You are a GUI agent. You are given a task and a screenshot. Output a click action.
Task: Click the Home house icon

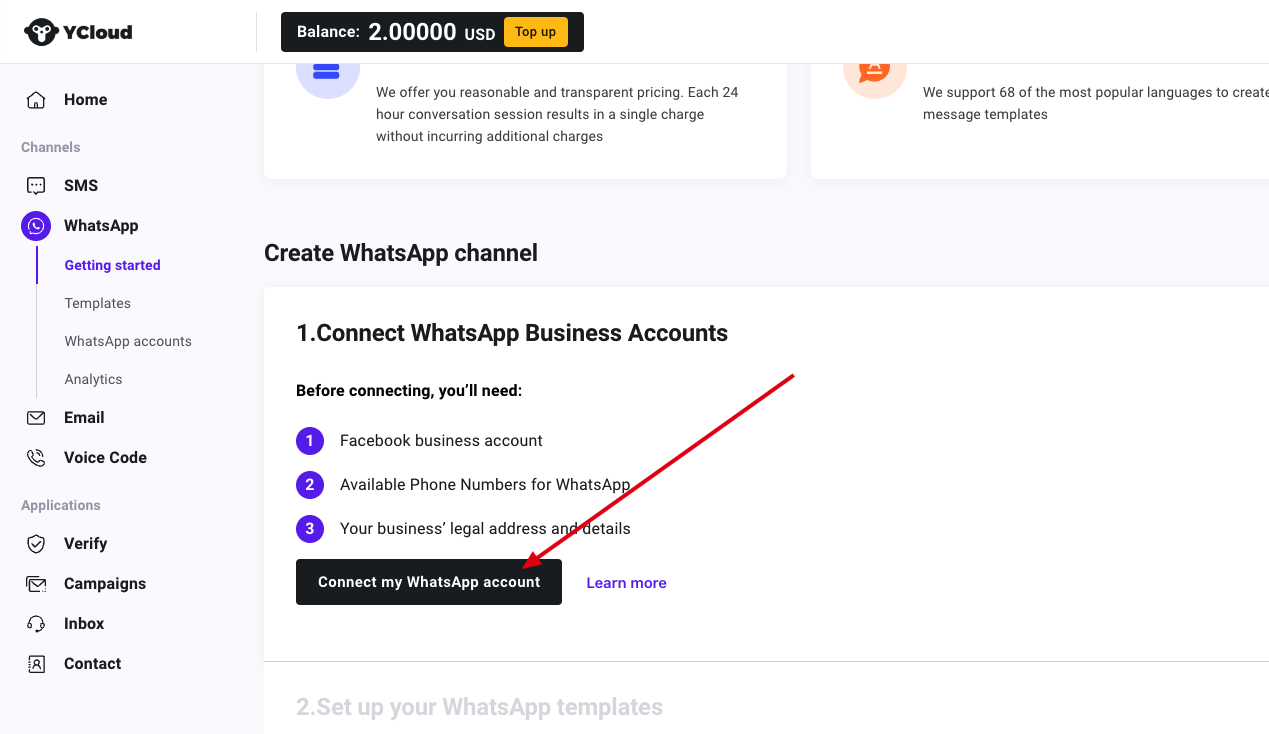[x=36, y=100]
